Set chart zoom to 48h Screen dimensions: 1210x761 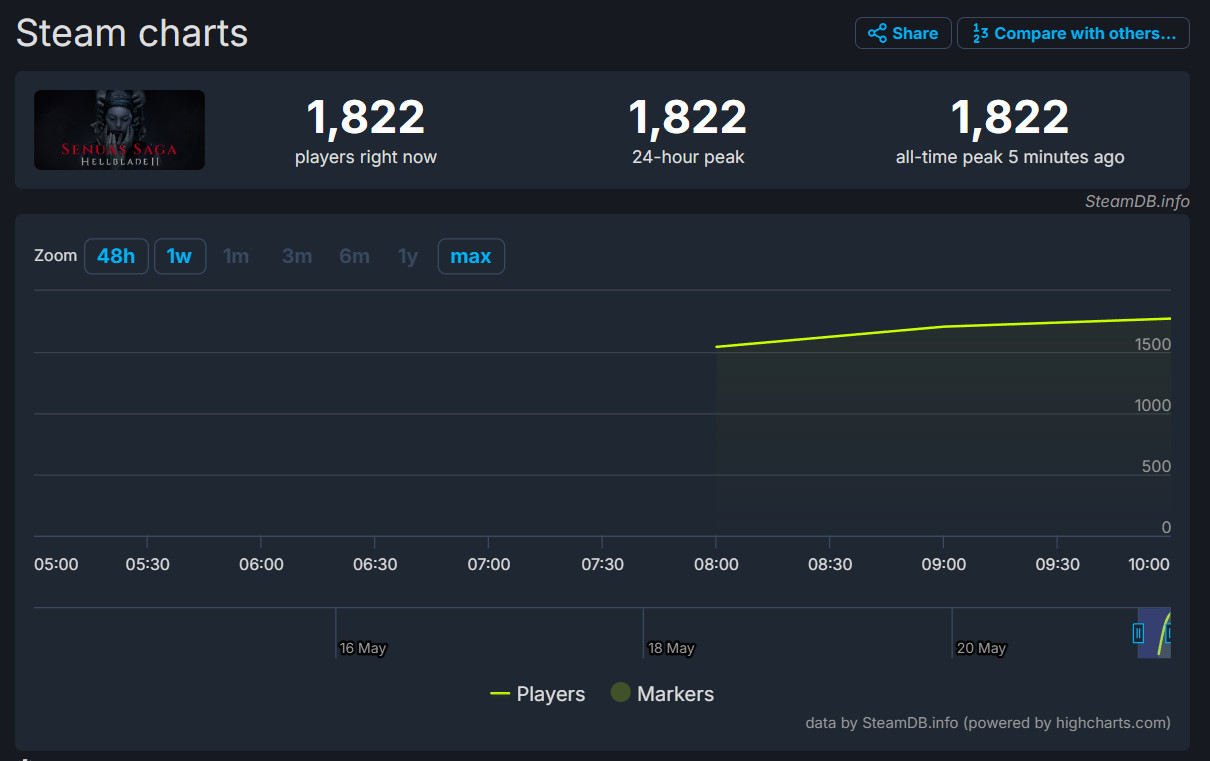coord(116,256)
